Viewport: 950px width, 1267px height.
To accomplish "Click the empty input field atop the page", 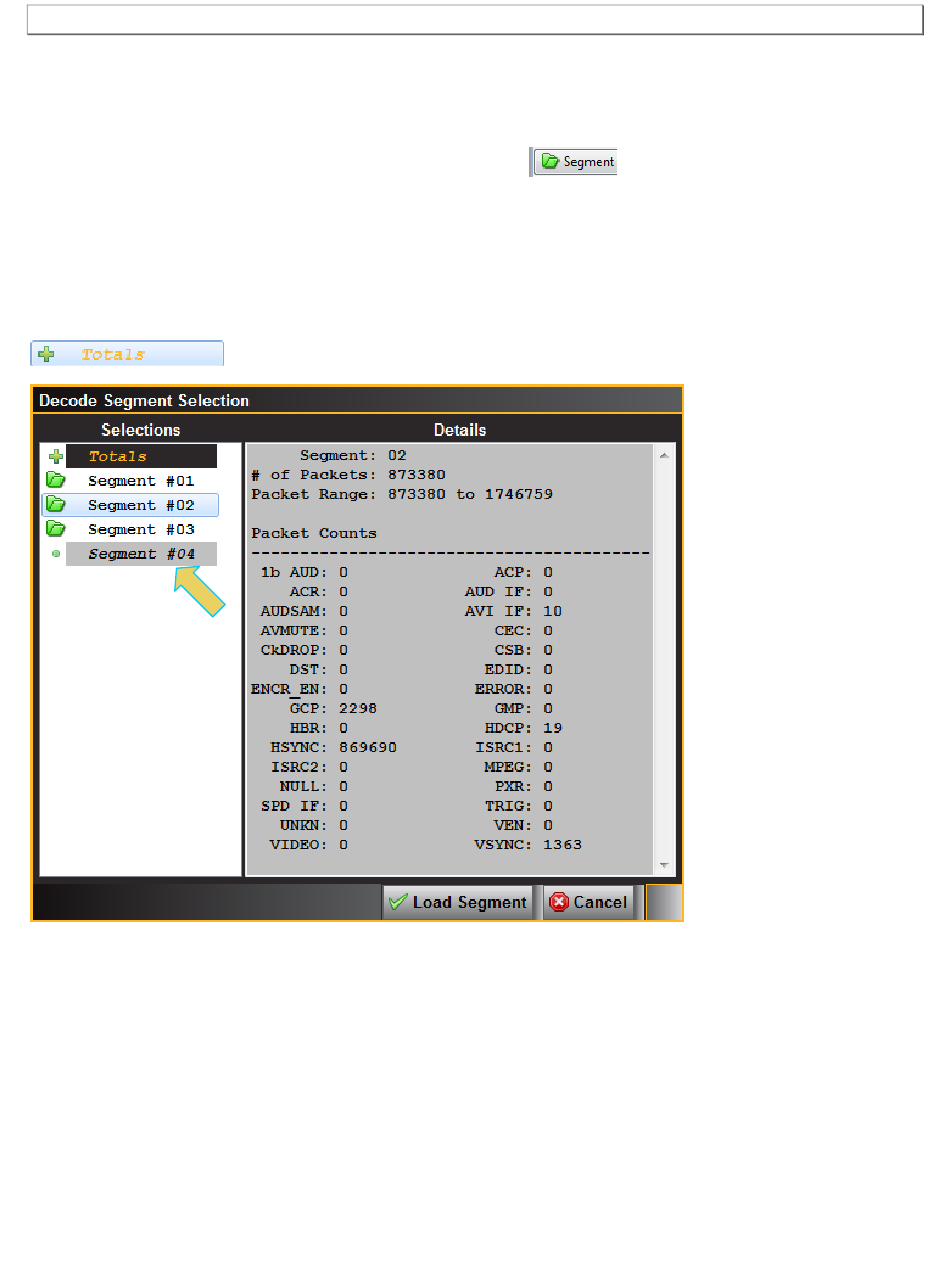I will pyautogui.click(x=475, y=20).
